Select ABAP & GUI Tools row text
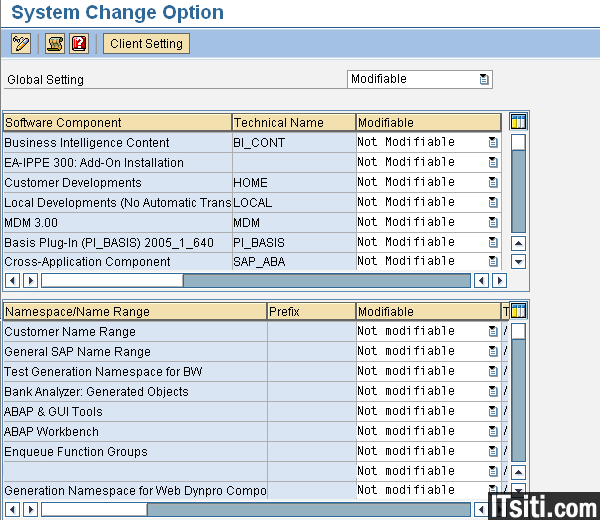This screenshot has height=520, width=600. [x=53, y=411]
